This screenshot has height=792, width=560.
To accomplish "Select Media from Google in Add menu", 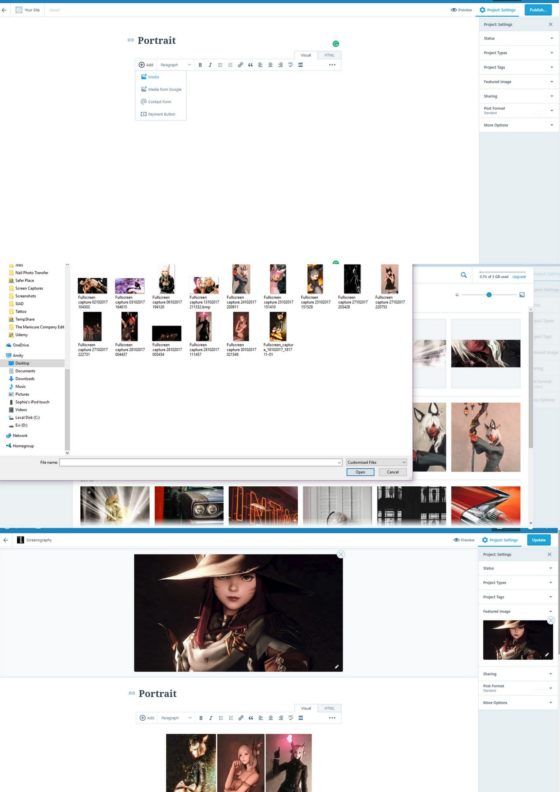I will coord(161,89).
